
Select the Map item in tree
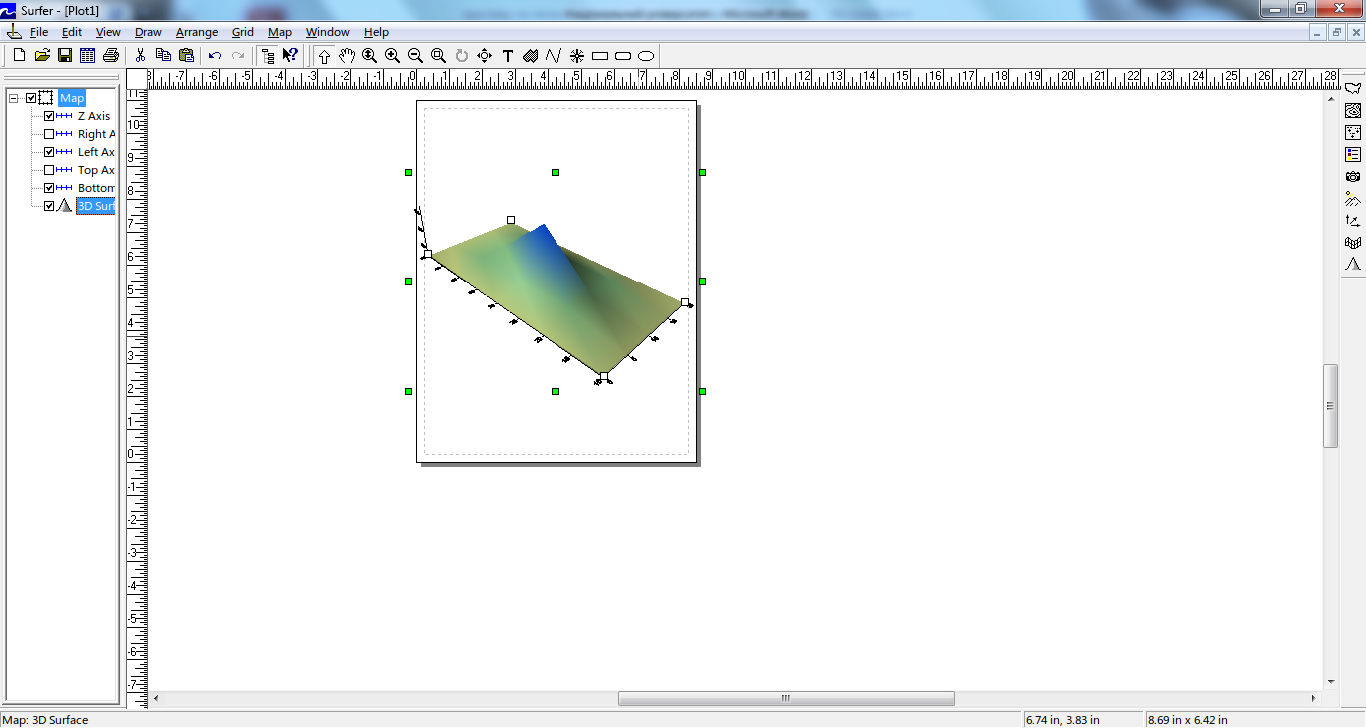[72, 98]
